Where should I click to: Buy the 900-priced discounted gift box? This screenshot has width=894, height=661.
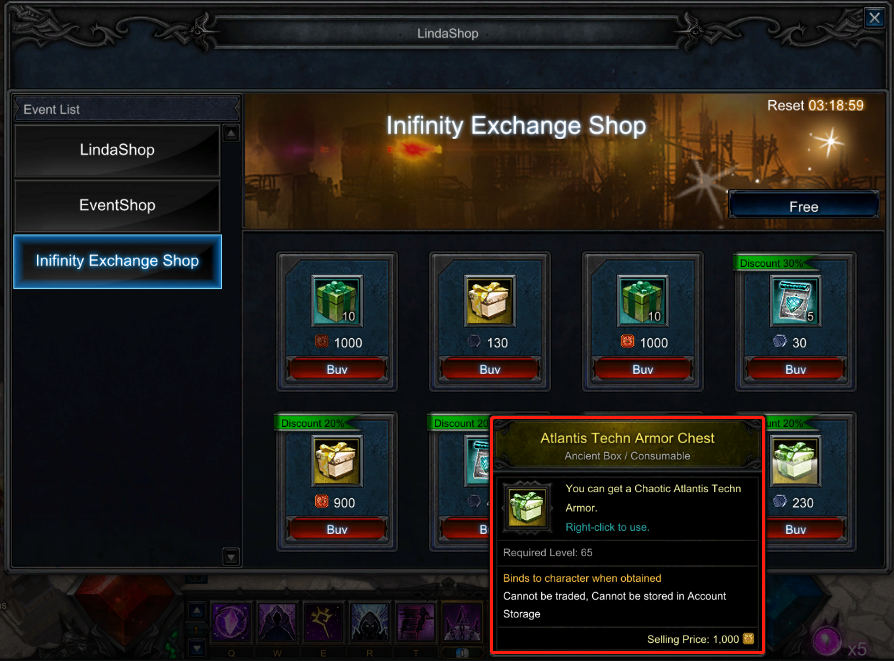336,529
